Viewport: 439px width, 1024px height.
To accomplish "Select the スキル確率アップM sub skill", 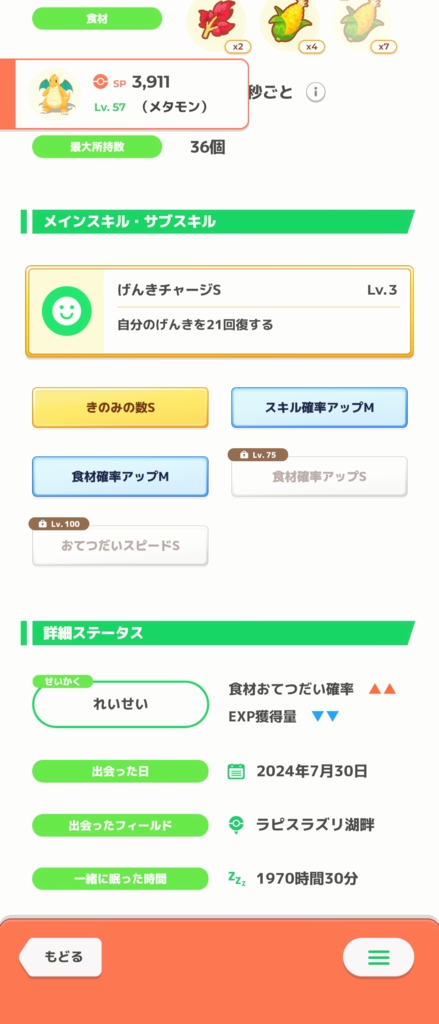I will coord(319,408).
